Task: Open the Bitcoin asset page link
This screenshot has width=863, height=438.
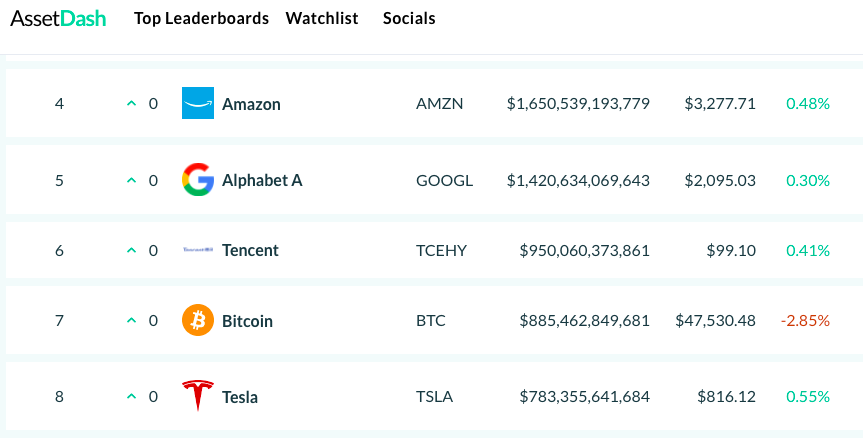Action: [247, 322]
